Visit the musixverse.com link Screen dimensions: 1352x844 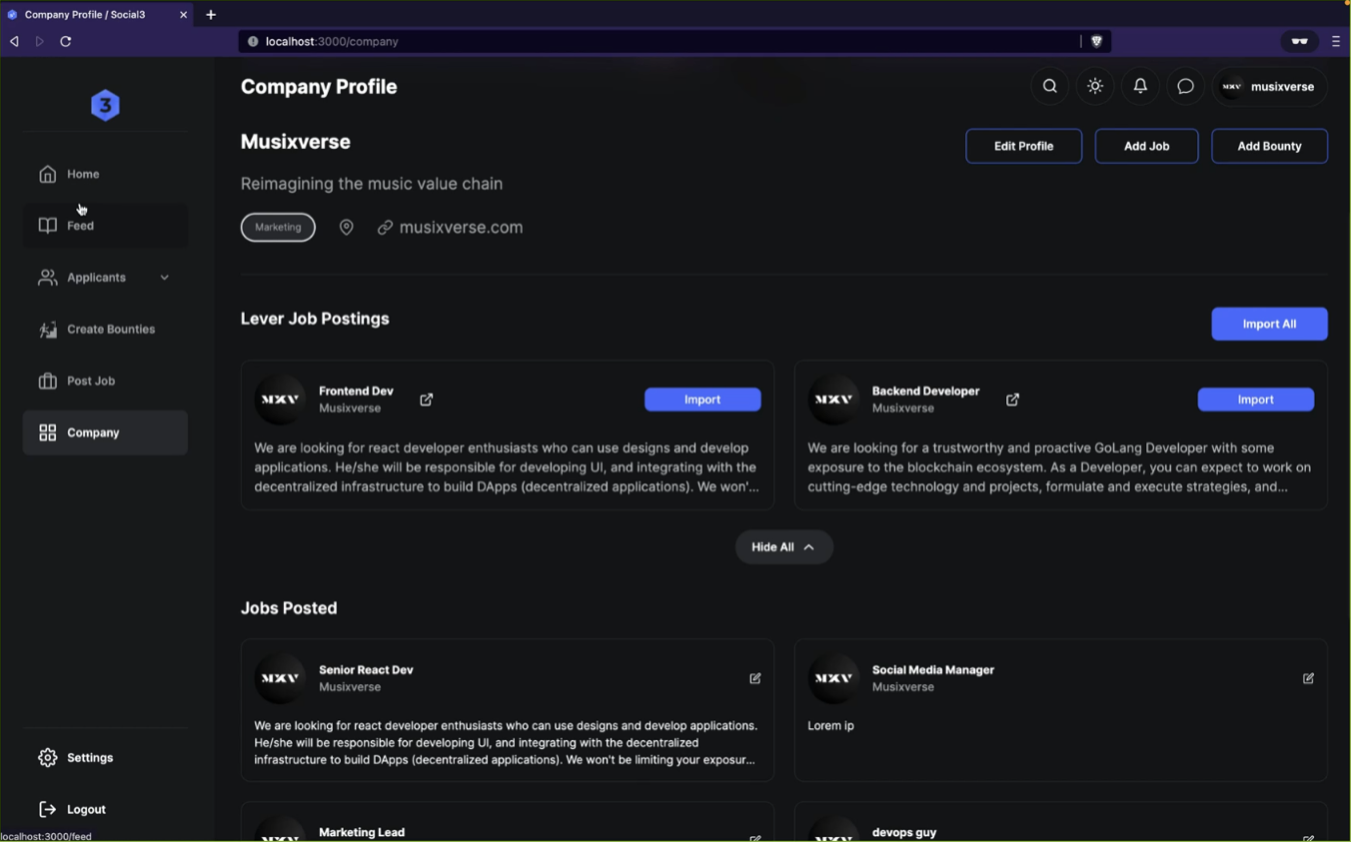pyautogui.click(x=460, y=228)
